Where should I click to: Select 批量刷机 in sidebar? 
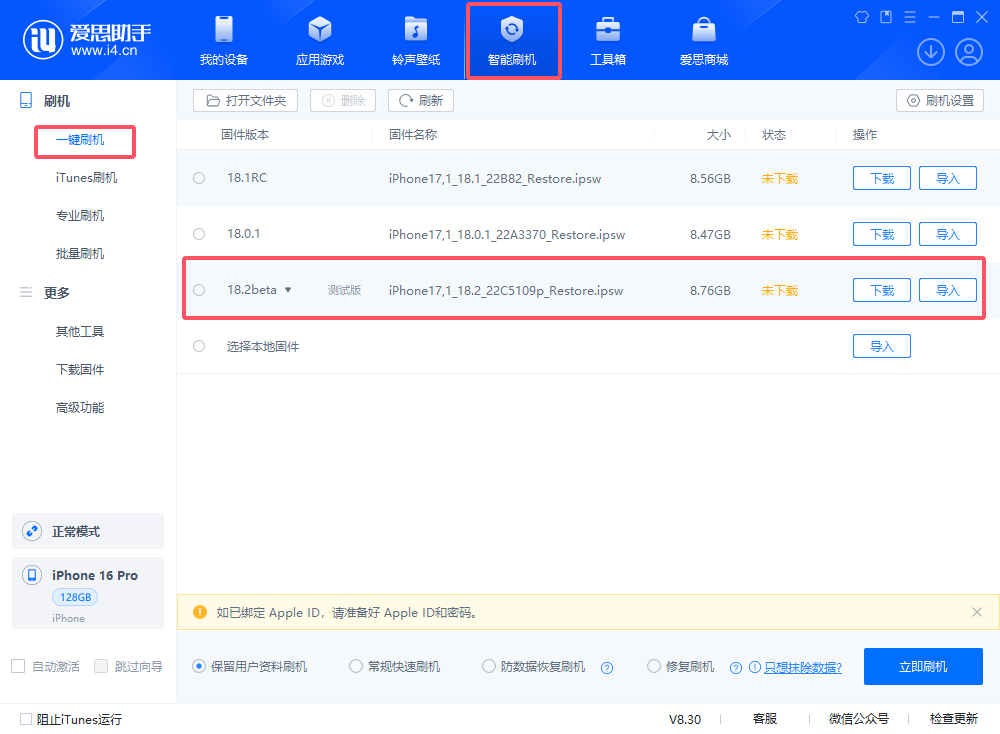[80, 254]
